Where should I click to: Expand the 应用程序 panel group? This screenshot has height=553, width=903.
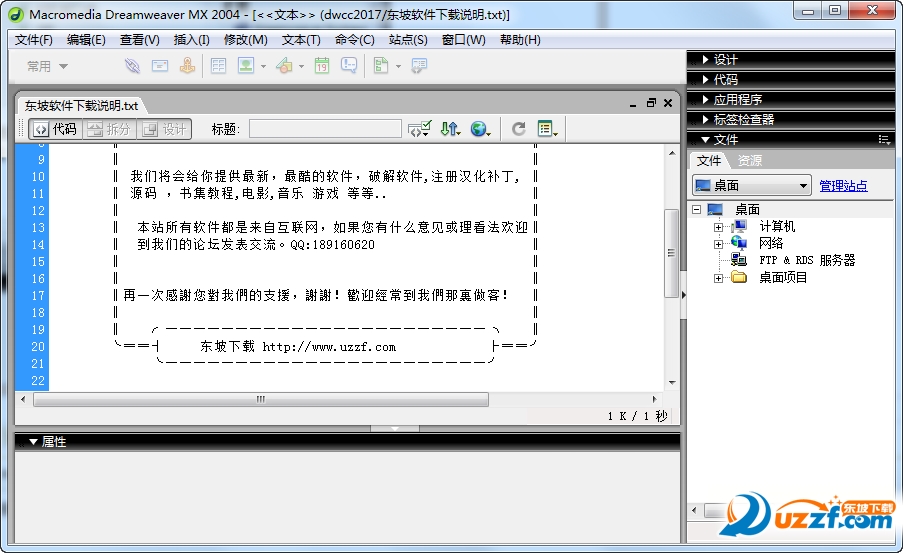coord(705,100)
